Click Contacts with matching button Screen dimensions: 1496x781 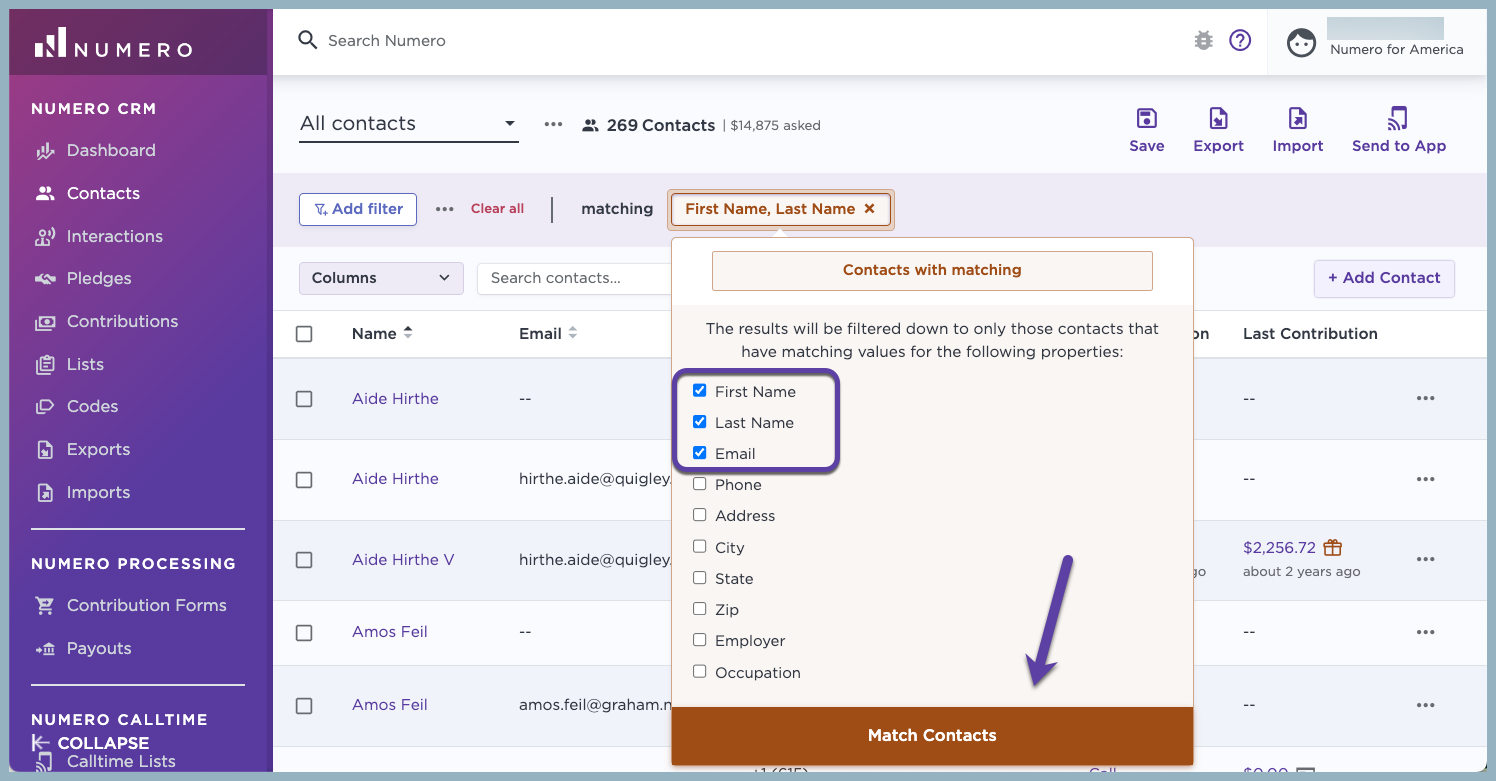pos(932,270)
